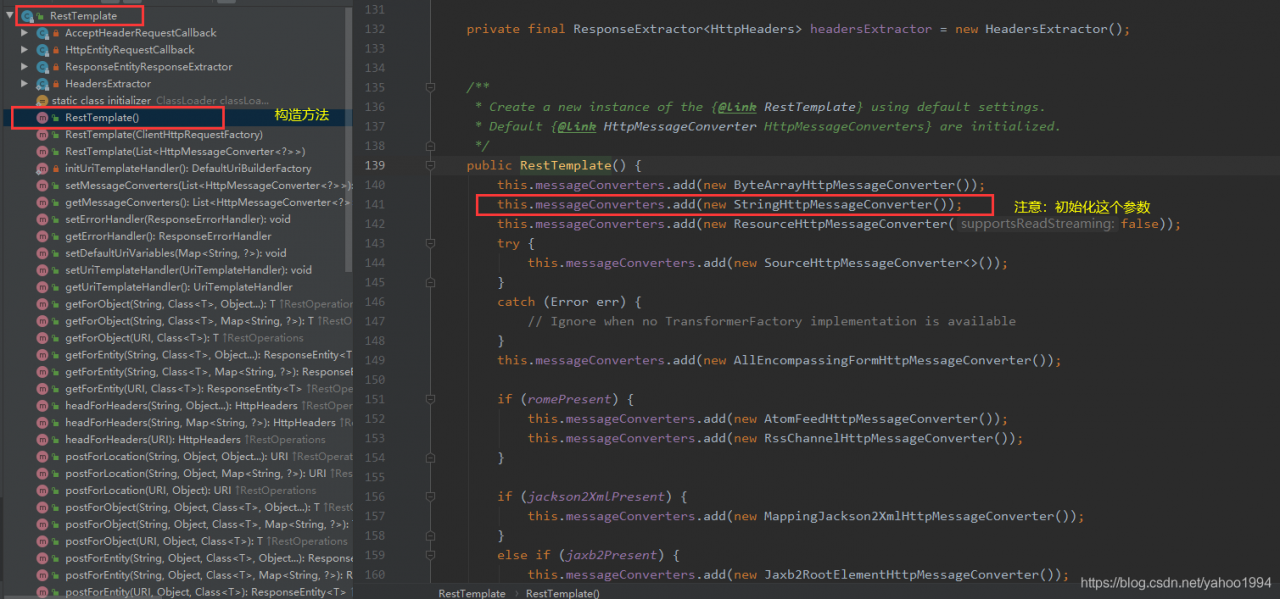Fold the RestTemplate constructor at line 139

430,166
